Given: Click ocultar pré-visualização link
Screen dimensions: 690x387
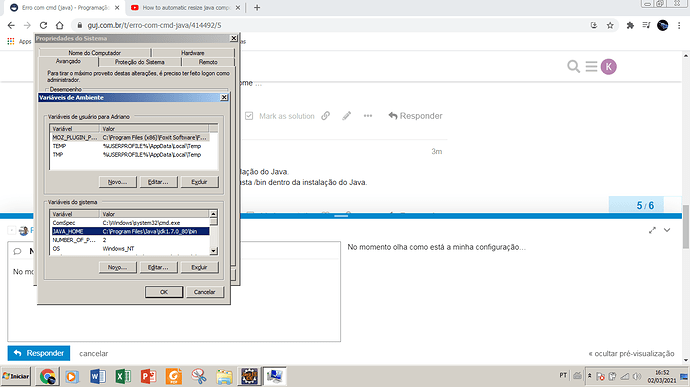Looking at the screenshot, I should 631,354.
